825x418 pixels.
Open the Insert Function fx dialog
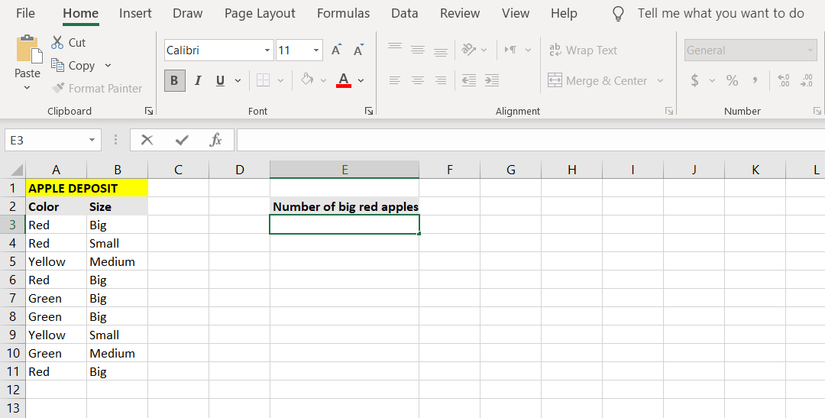(216, 140)
